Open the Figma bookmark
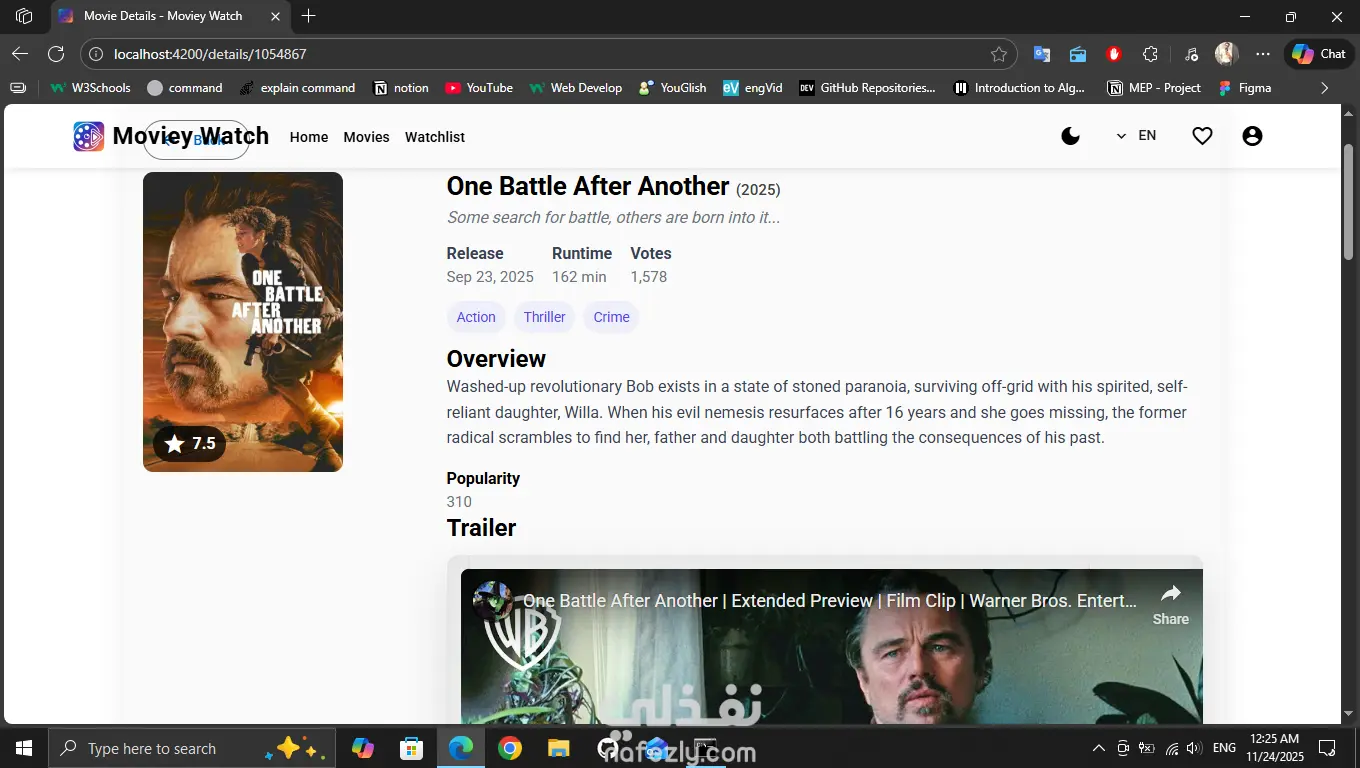Screen dimensions: 1360x768 (1244, 88)
